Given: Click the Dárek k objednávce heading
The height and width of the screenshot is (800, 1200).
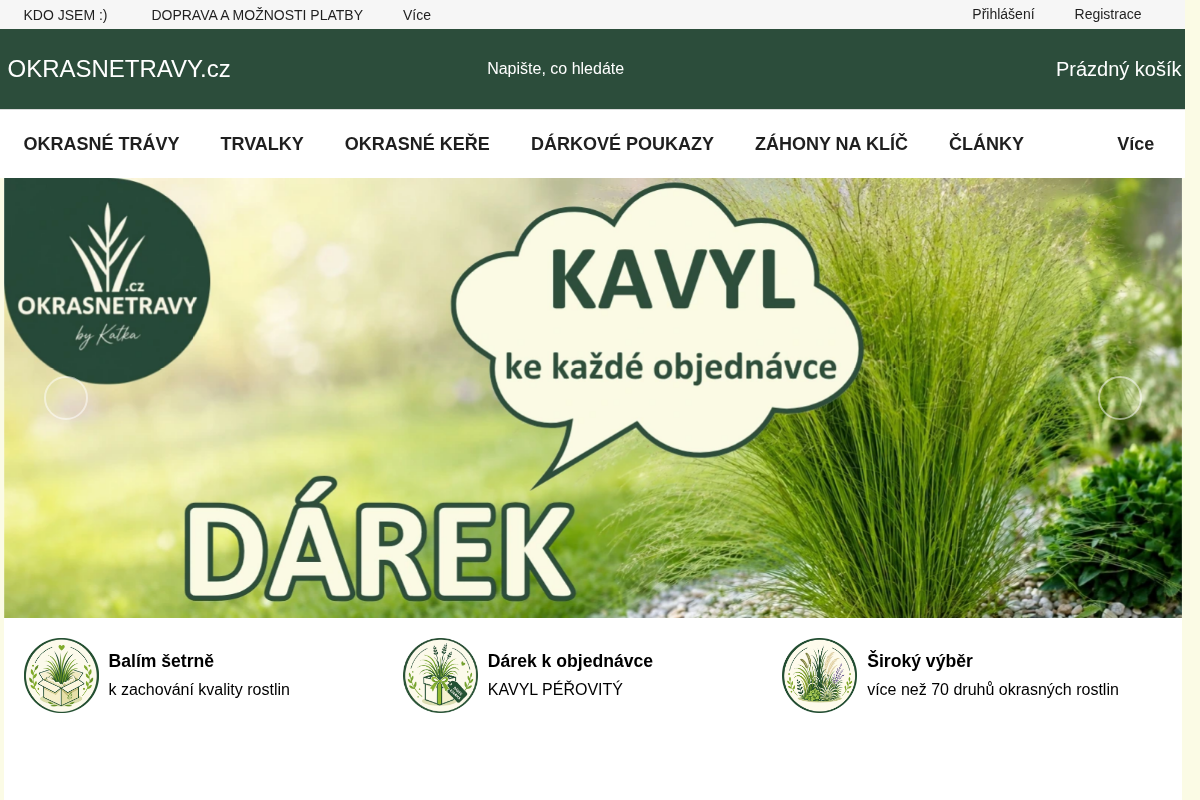Looking at the screenshot, I should click(x=570, y=661).
